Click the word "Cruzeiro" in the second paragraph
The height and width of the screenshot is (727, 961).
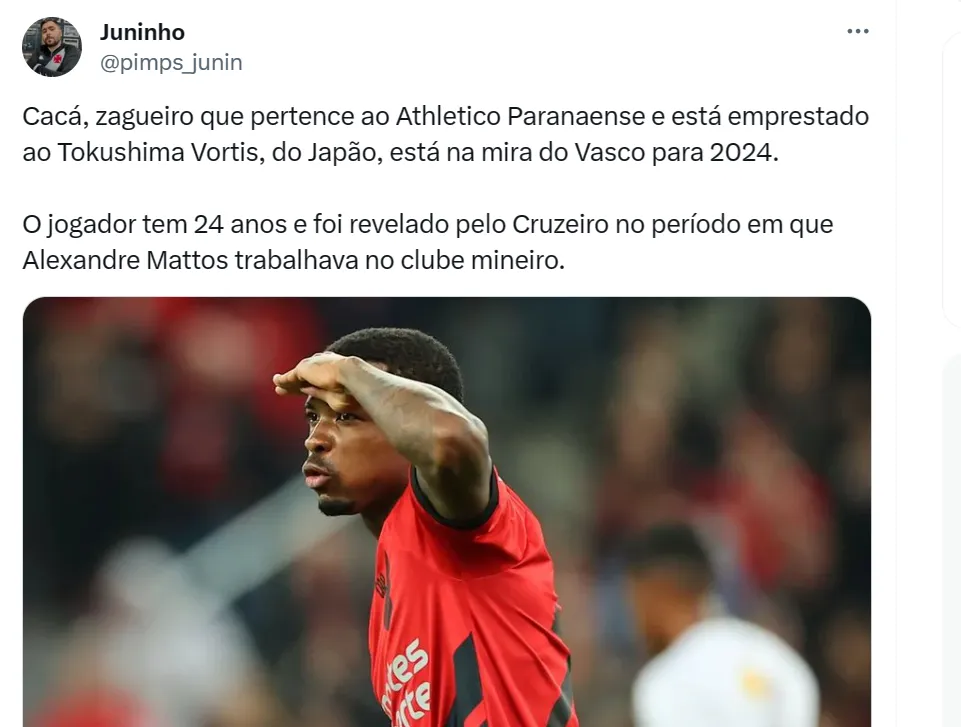(x=560, y=224)
